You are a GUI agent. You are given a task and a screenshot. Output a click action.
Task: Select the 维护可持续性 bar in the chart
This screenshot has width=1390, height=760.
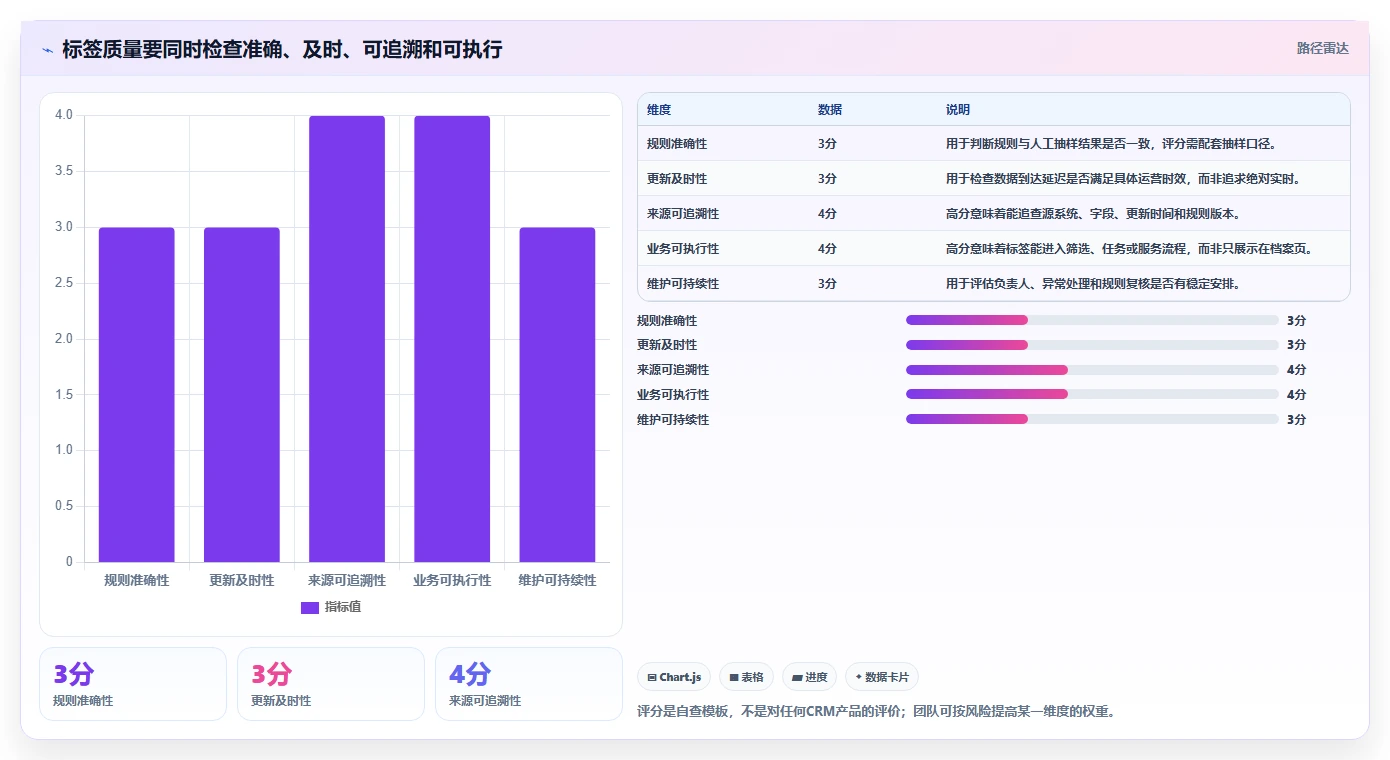[x=557, y=394]
